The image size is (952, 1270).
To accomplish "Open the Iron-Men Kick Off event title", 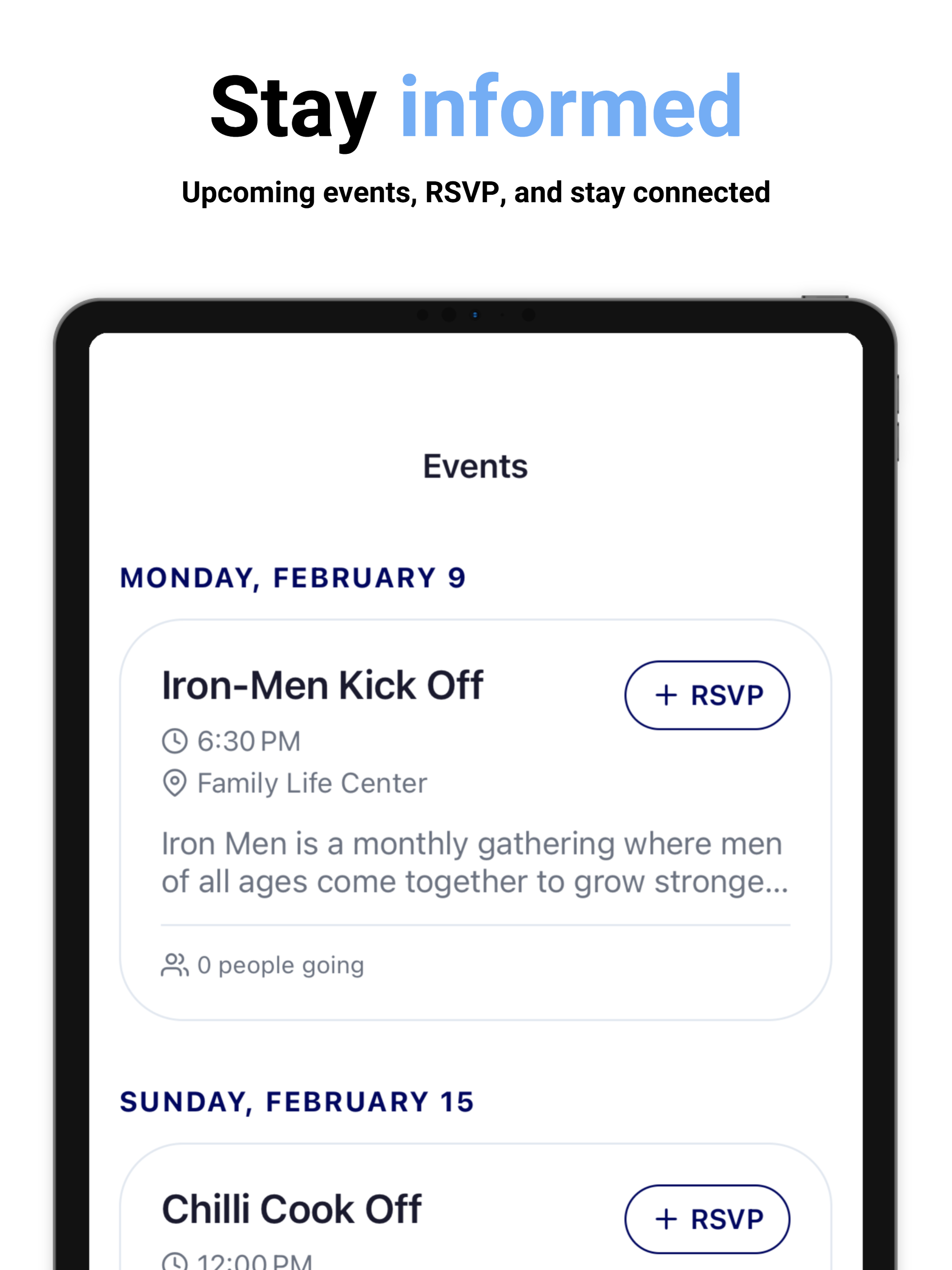I will click(x=322, y=686).
